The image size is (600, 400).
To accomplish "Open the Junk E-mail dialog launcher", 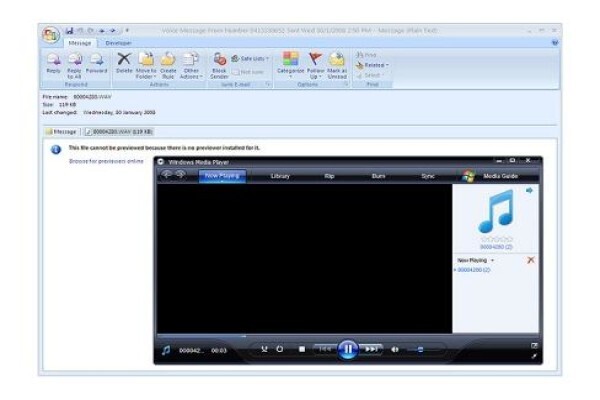I will (x=268, y=84).
